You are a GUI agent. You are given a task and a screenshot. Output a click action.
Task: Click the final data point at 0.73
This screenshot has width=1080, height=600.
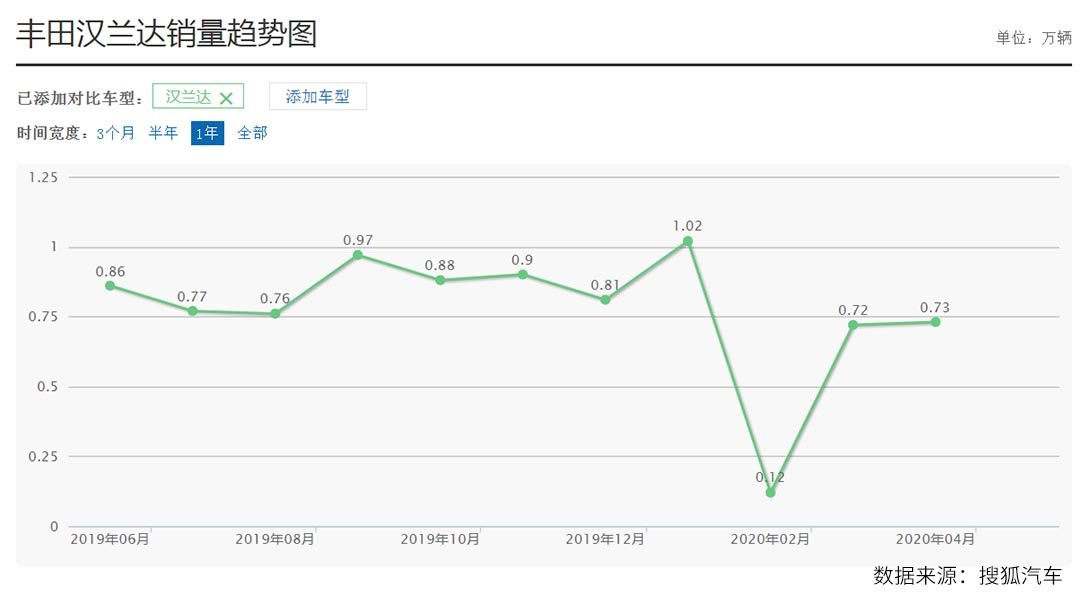[x=935, y=322]
